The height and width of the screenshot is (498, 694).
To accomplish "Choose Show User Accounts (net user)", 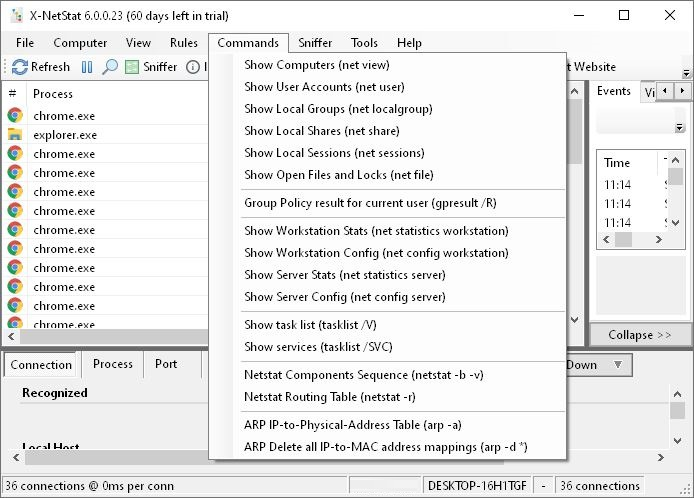I will click(387, 87).
